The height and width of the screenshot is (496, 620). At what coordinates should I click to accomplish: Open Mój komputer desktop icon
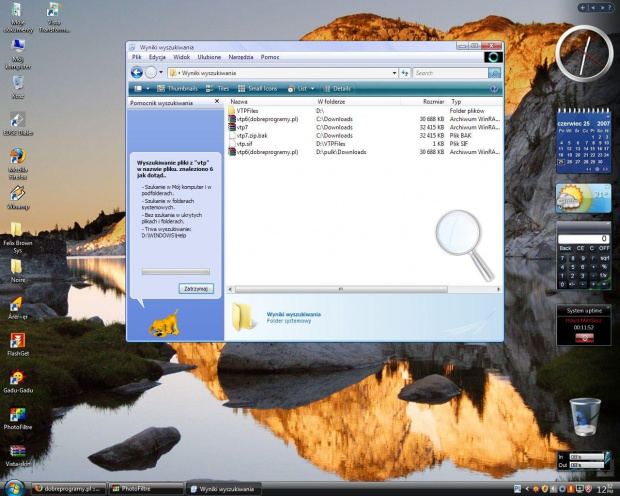(x=18, y=54)
